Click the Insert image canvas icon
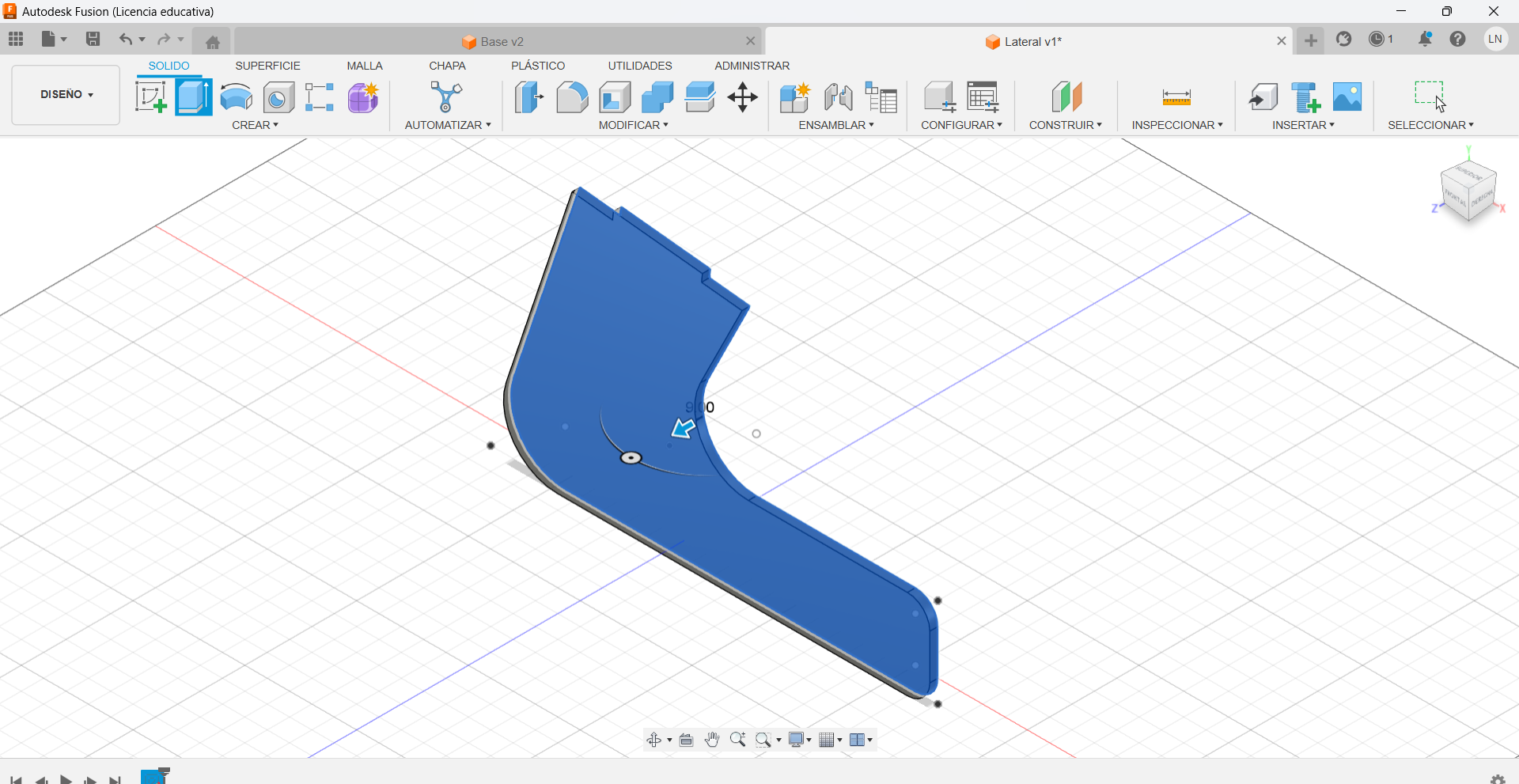This screenshot has height=784, width=1519. coord(1347,97)
